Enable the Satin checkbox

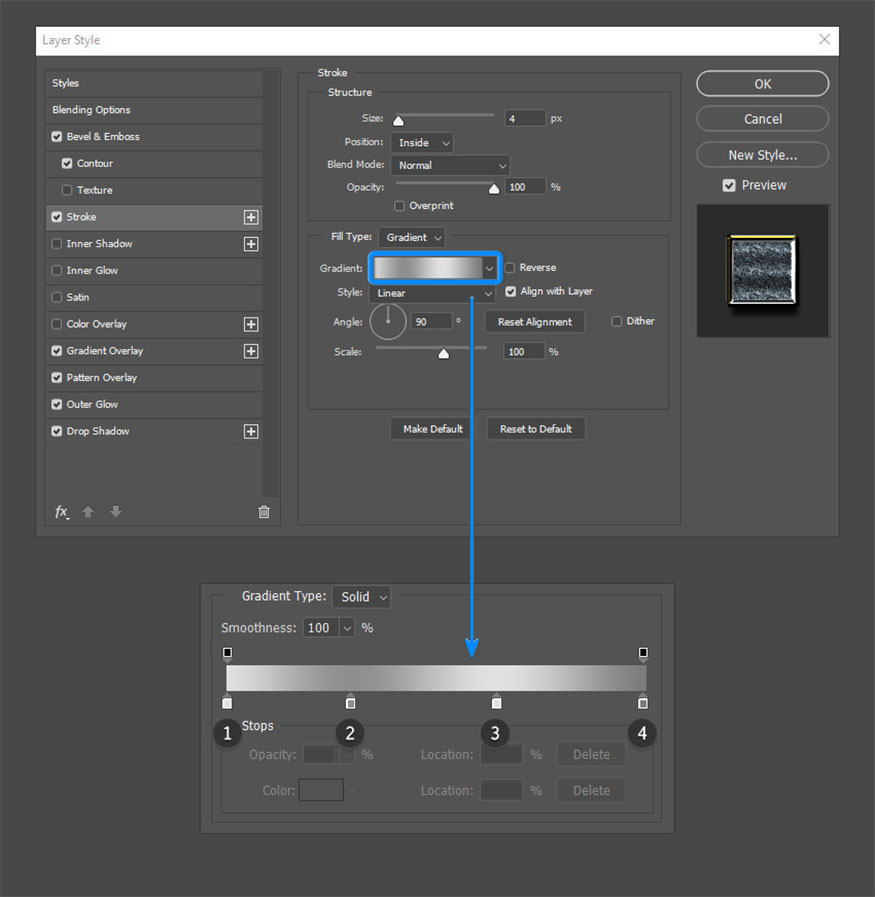[57, 297]
